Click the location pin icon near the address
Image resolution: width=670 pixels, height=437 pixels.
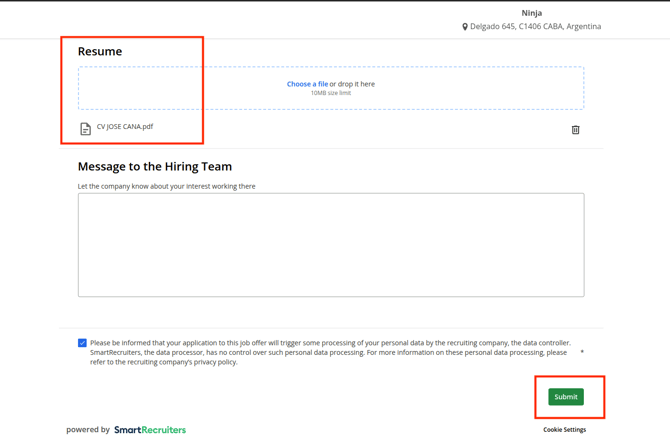pos(465,27)
